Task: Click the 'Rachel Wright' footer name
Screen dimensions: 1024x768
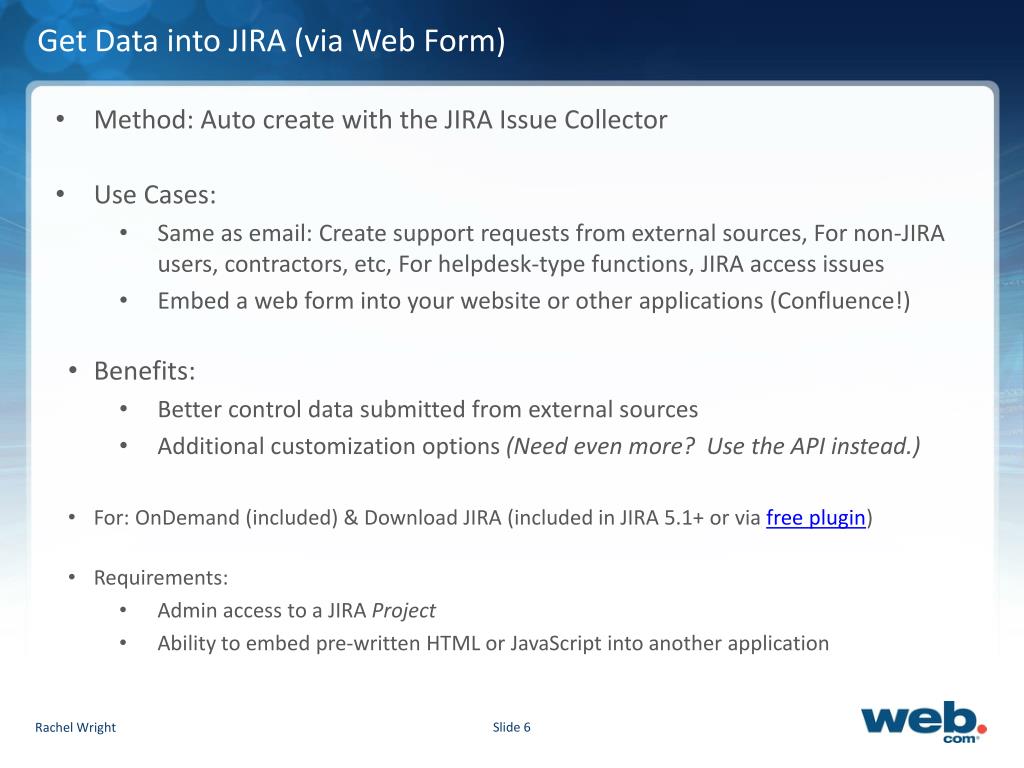Action: pos(75,728)
